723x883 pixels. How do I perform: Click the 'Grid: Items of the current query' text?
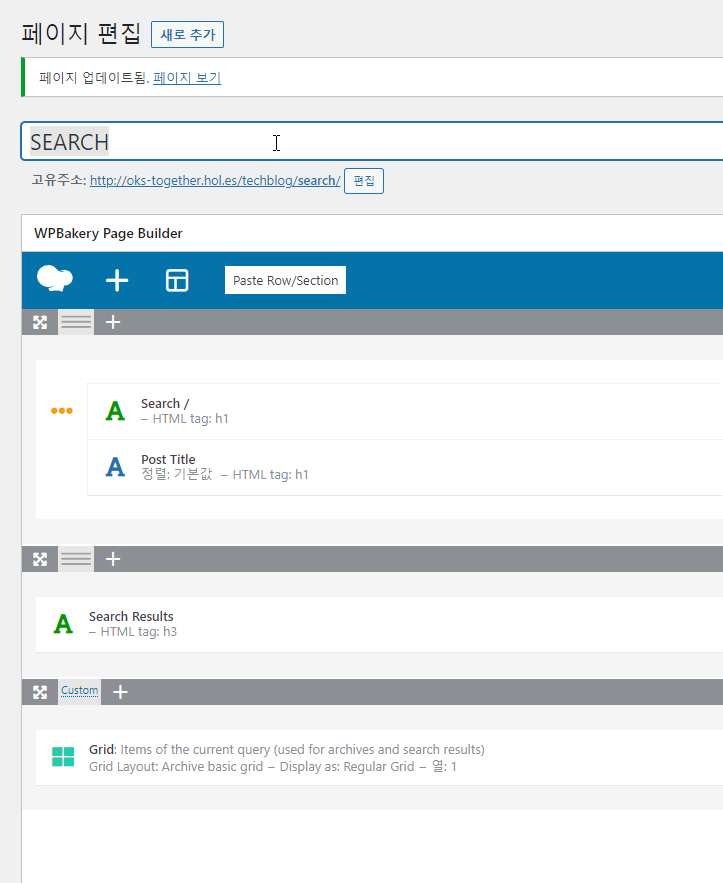point(287,750)
